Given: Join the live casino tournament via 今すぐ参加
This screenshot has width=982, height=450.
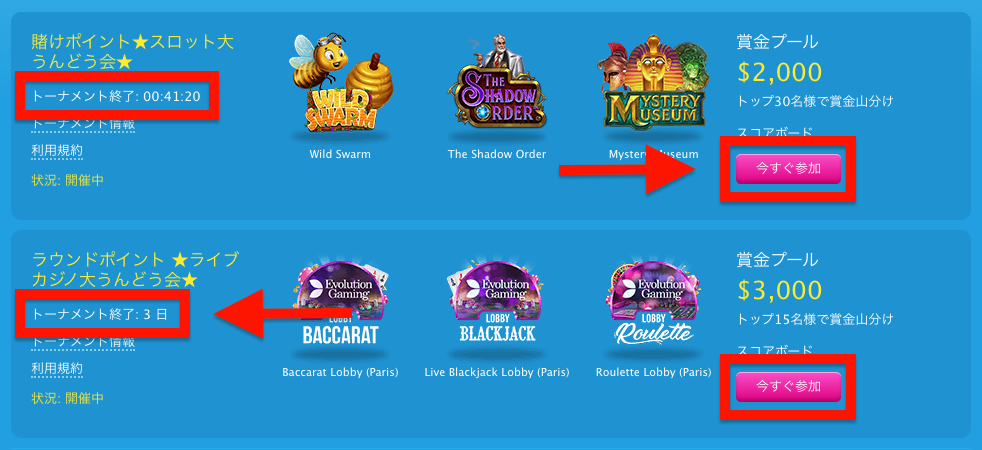Looking at the screenshot, I should (x=788, y=386).
